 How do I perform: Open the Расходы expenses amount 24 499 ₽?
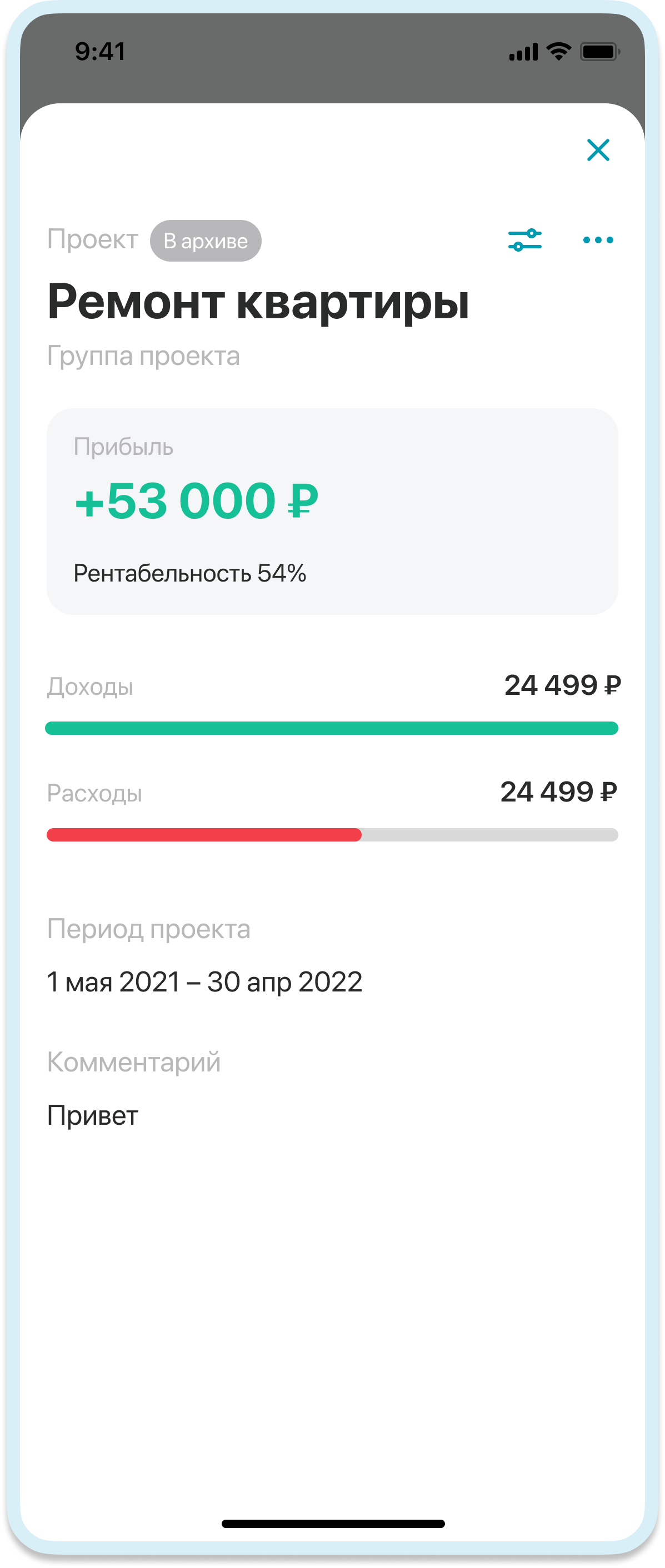click(558, 792)
